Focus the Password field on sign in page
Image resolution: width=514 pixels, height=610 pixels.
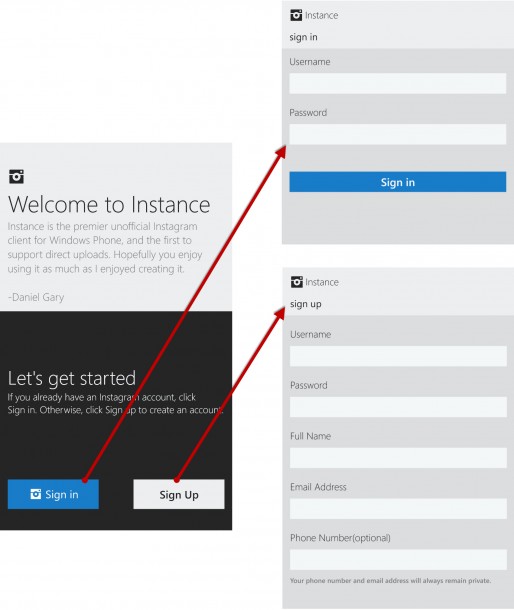[x=398, y=134]
